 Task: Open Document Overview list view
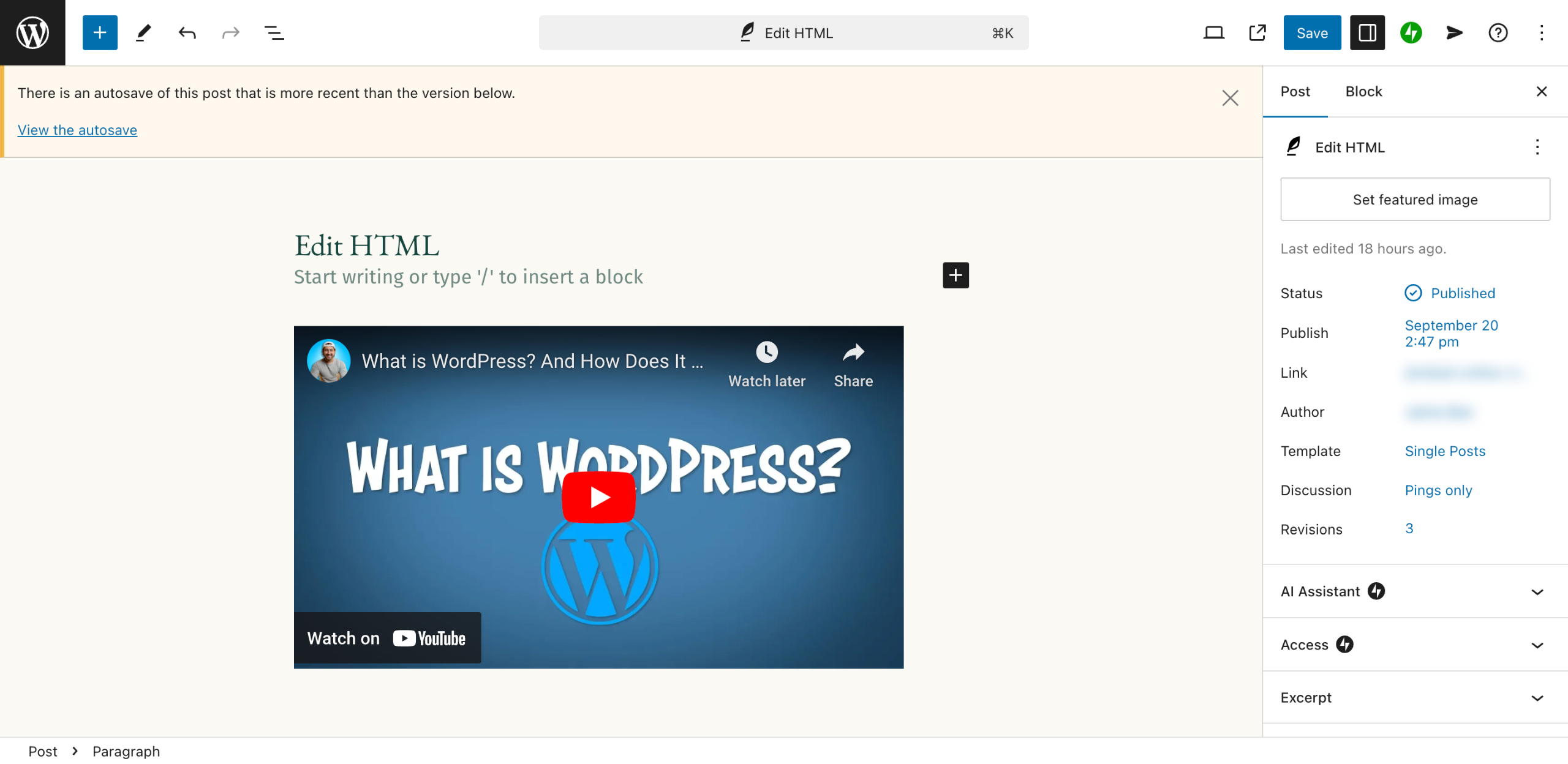pos(274,32)
